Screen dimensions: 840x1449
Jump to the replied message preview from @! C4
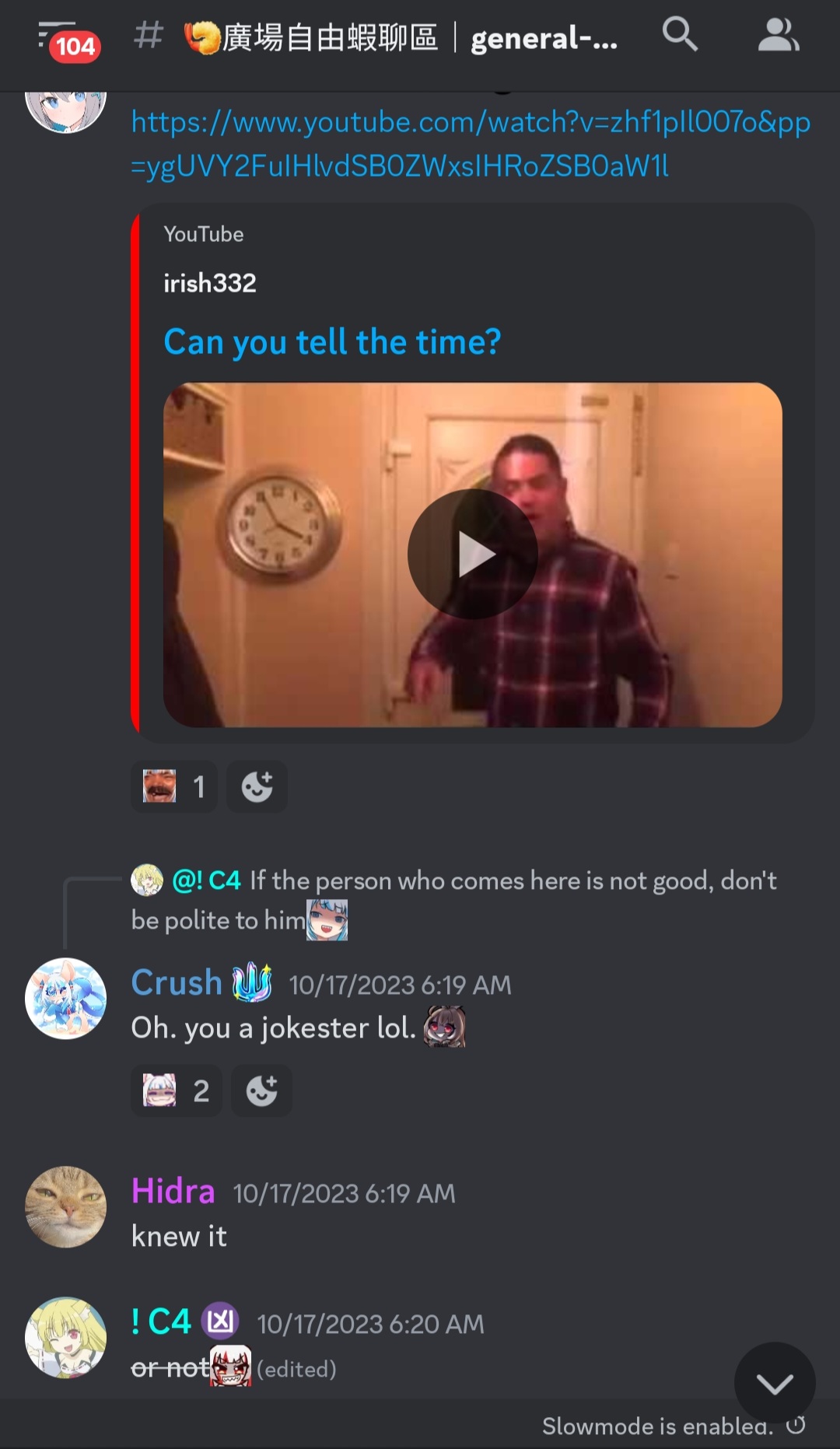[x=454, y=901]
